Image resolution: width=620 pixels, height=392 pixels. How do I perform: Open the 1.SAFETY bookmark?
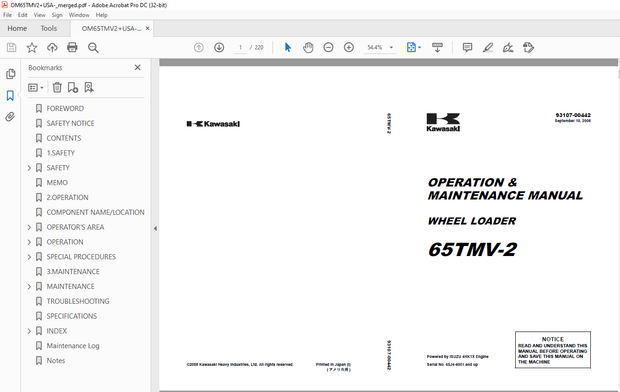pos(60,153)
